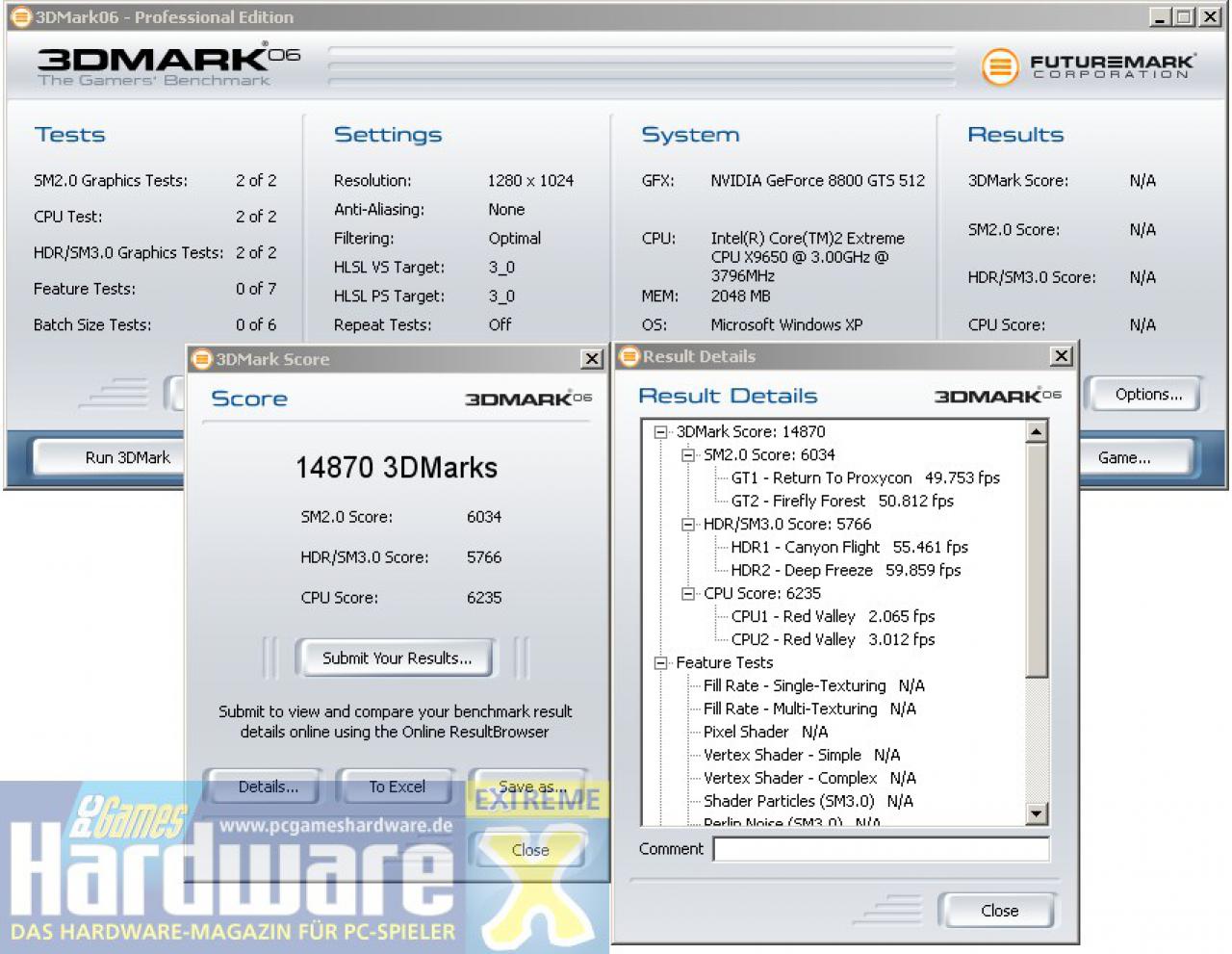The image size is (1232, 954).
Task: Click the 14870 3DMarks score text
Action: pyautogui.click(x=397, y=468)
